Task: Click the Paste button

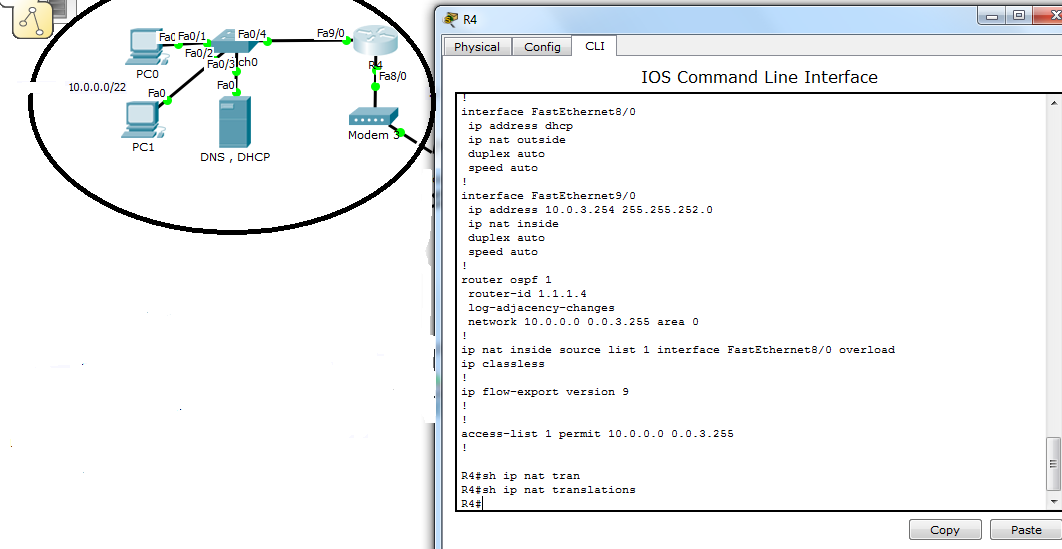Action: (1025, 530)
